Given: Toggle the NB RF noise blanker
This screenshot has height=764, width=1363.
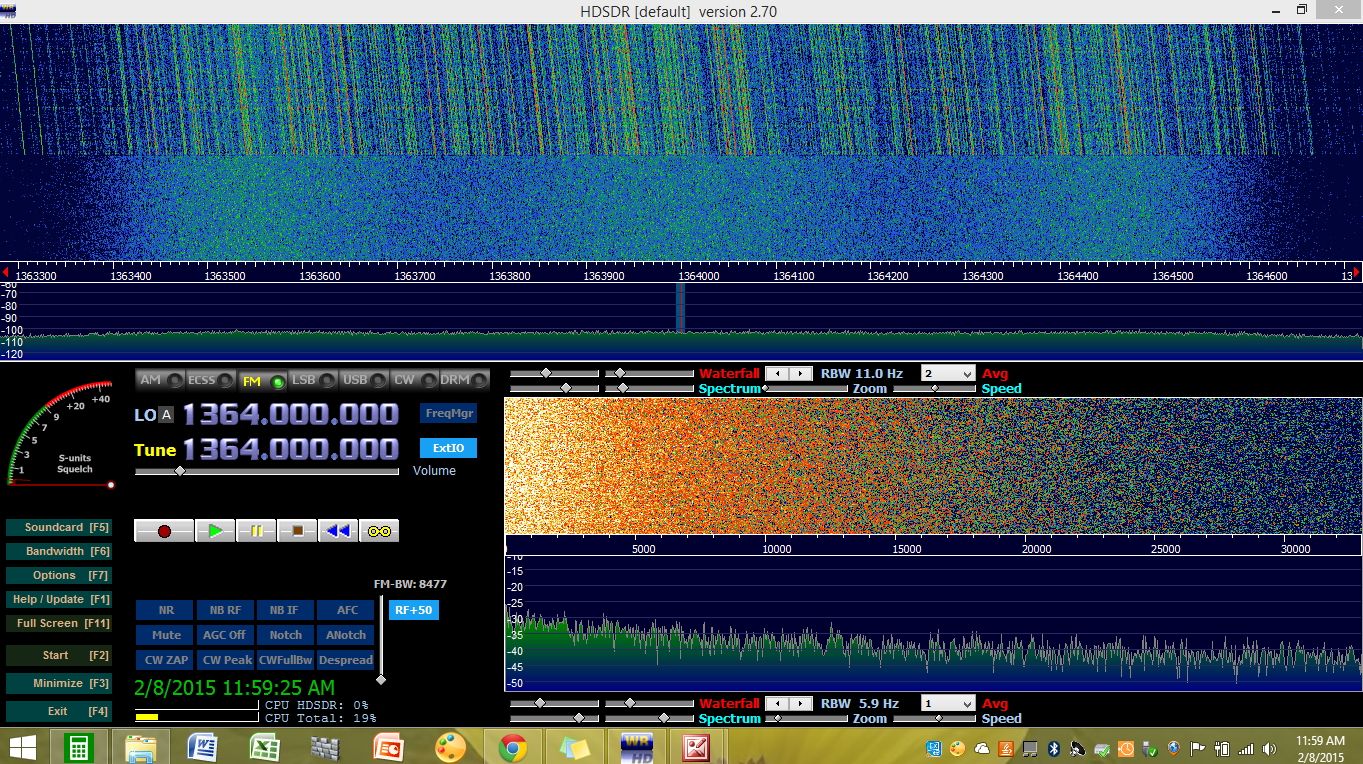Looking at the screenshot, I should pyautogui.click(x=225, y=610).
